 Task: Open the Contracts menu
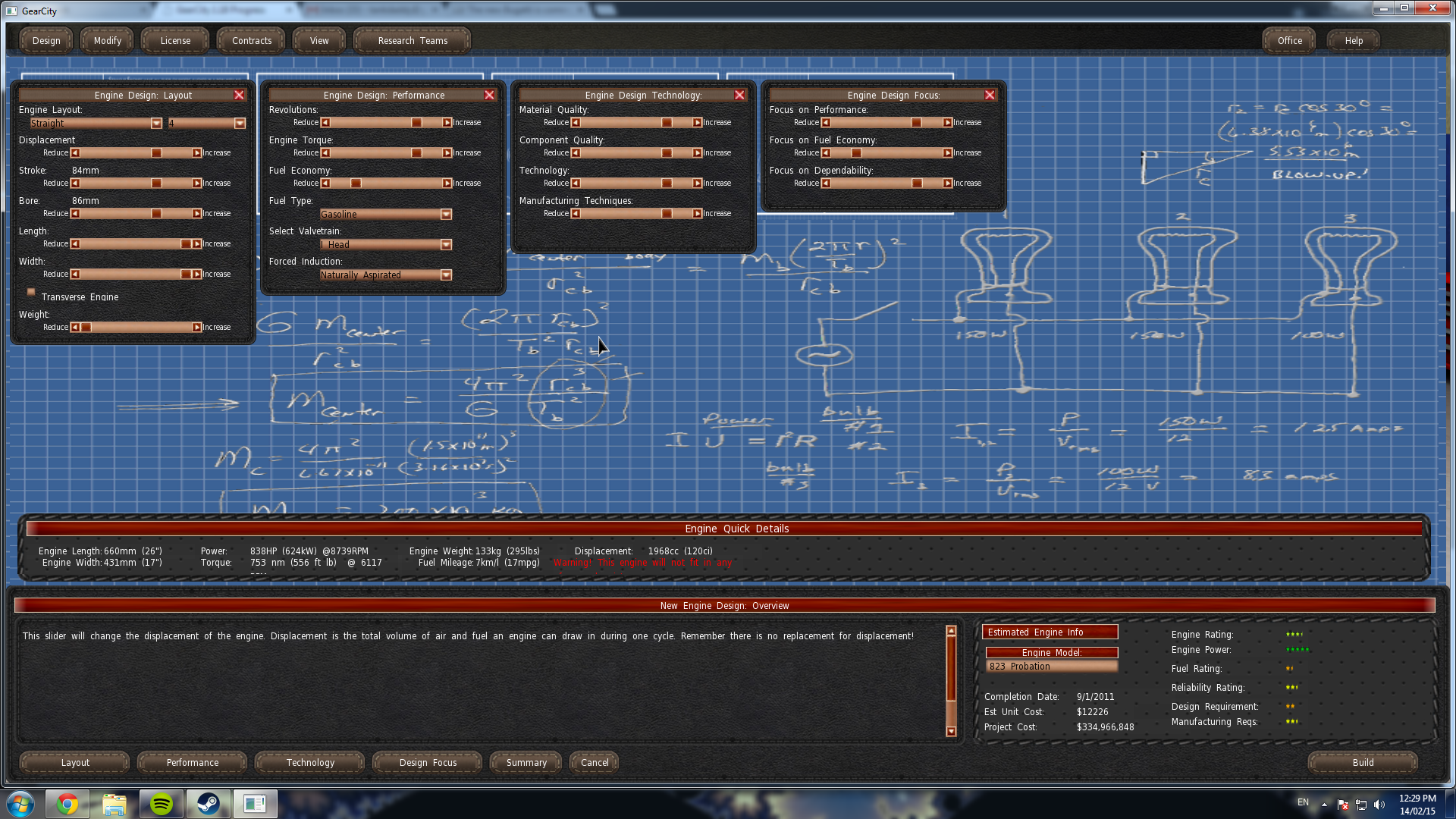coord(251,41)
